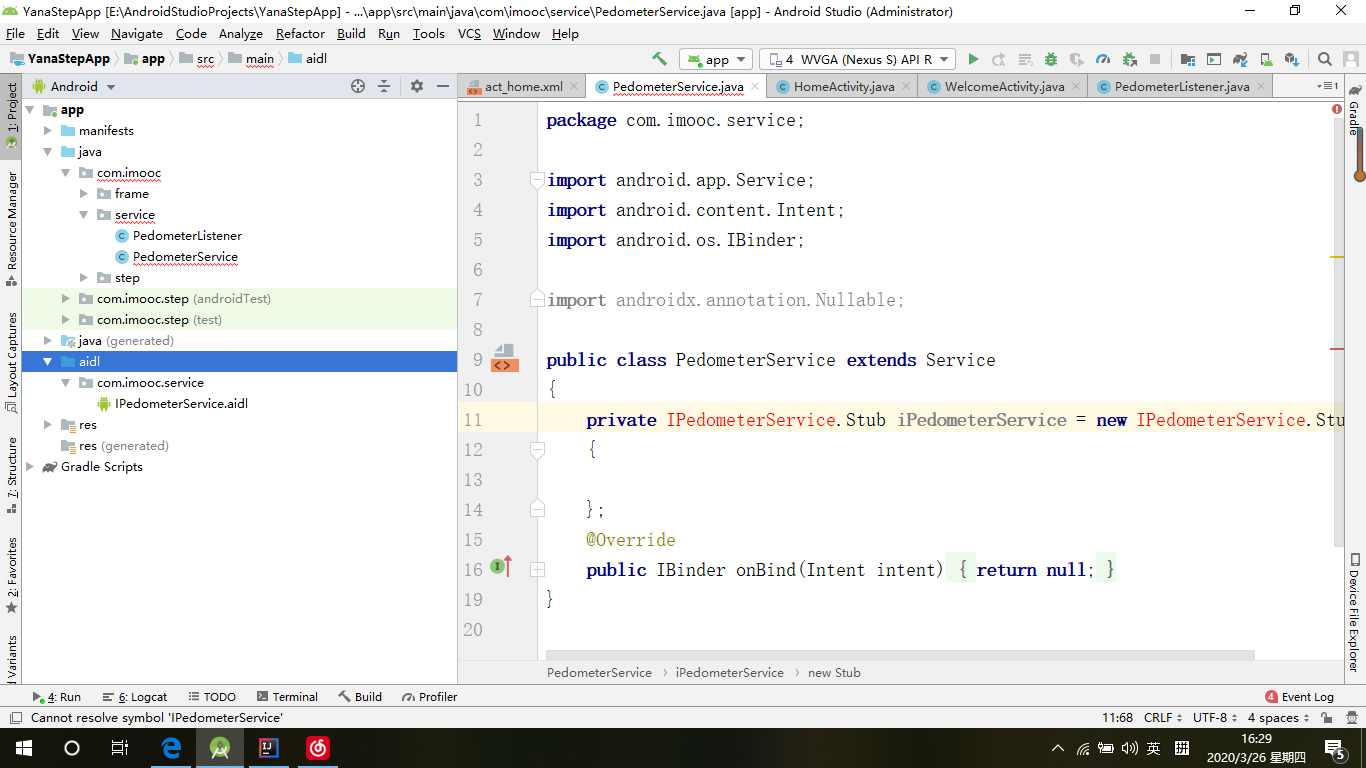Screen dimensions: 1366x768
Task: Toggle Resource Manager side panel
Action: point(12,228)
